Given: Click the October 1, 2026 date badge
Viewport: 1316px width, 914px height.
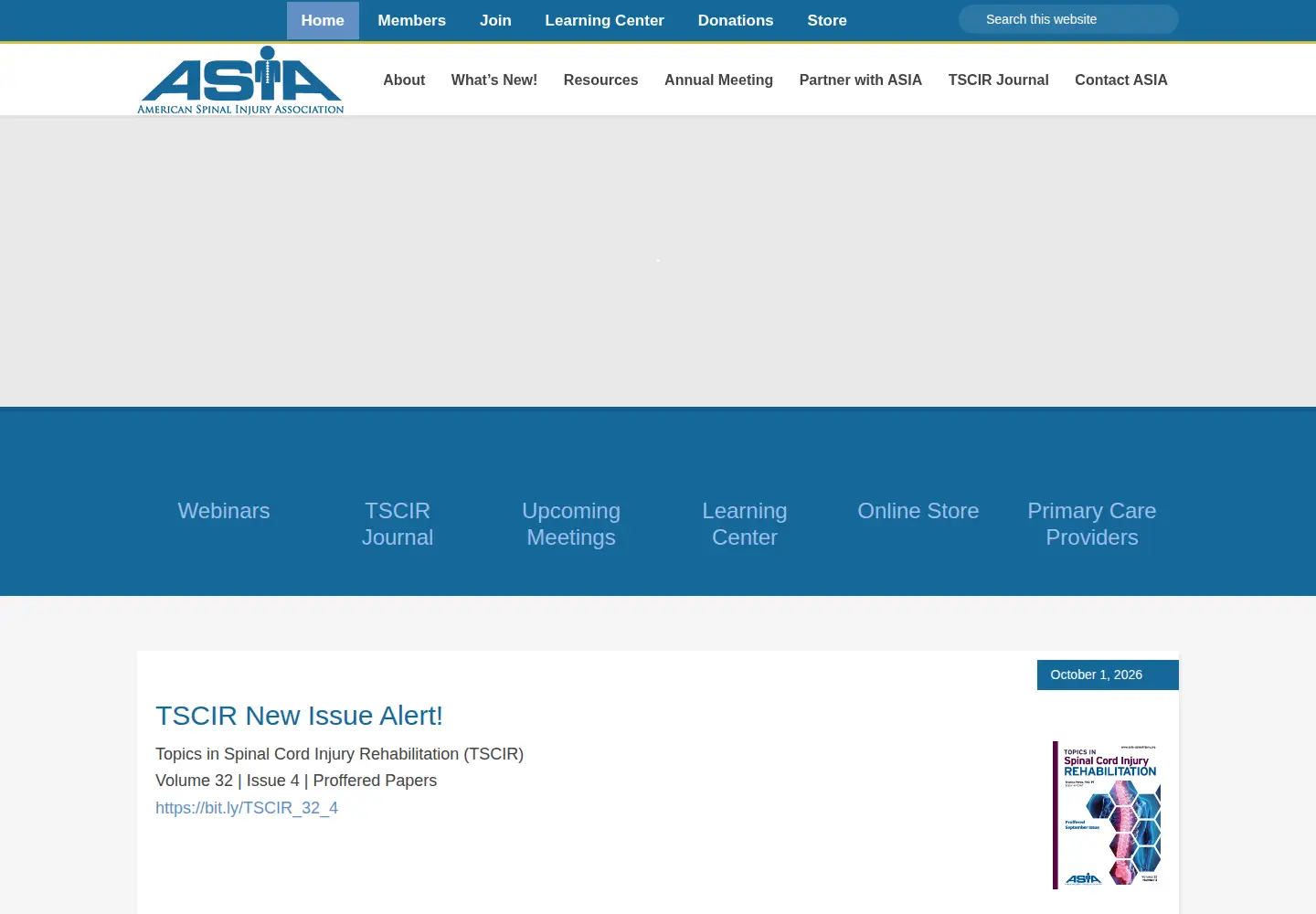Looking at the screenshot, I should pos(1108,675).
